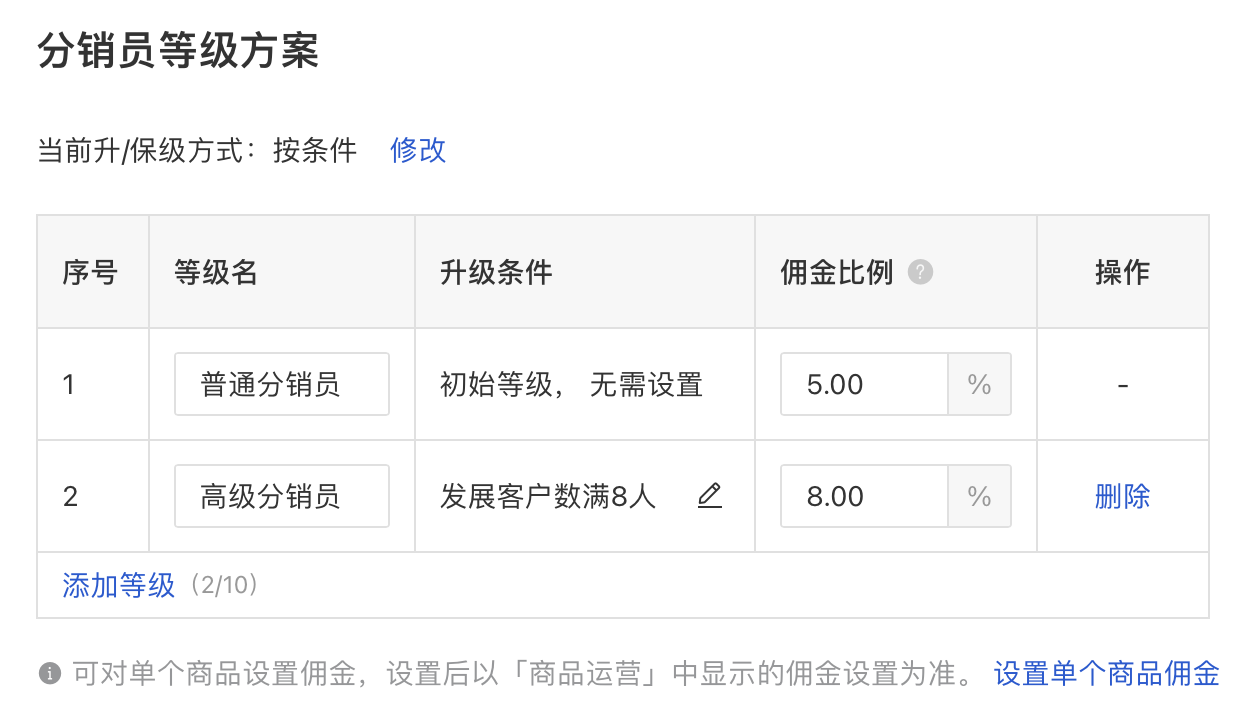Focus the 普通分销员 level name field

click(x=281, y=384)
